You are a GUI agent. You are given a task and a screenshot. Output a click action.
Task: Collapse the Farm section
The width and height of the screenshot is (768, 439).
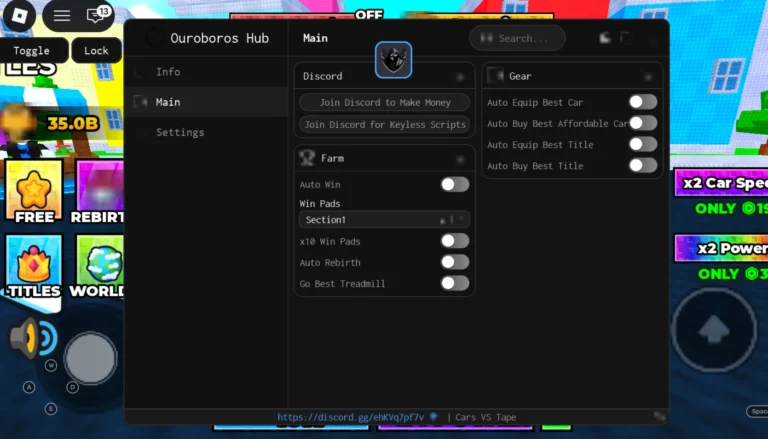(x=460, y=159)
